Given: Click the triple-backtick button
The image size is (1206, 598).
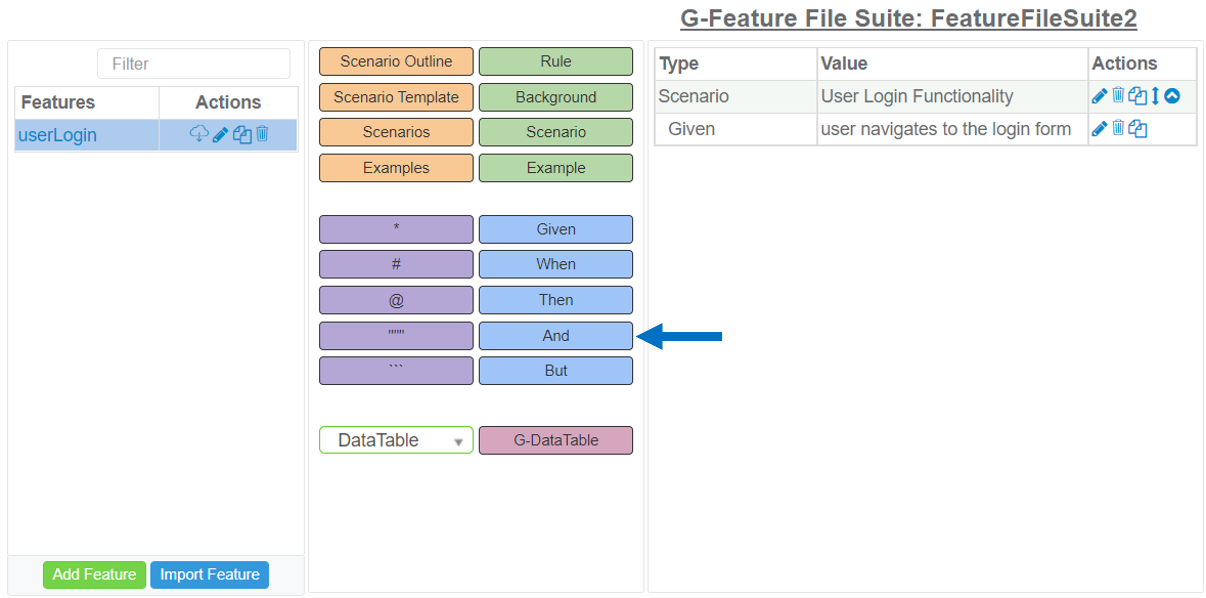Looking at the screenshot, I should coord(396,370).
